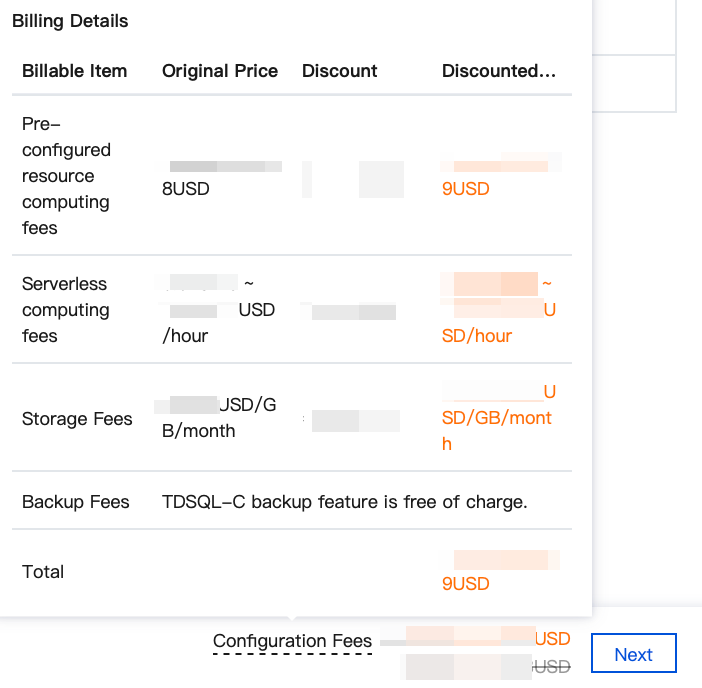Click the Backup Fees row label

point(76,502)
